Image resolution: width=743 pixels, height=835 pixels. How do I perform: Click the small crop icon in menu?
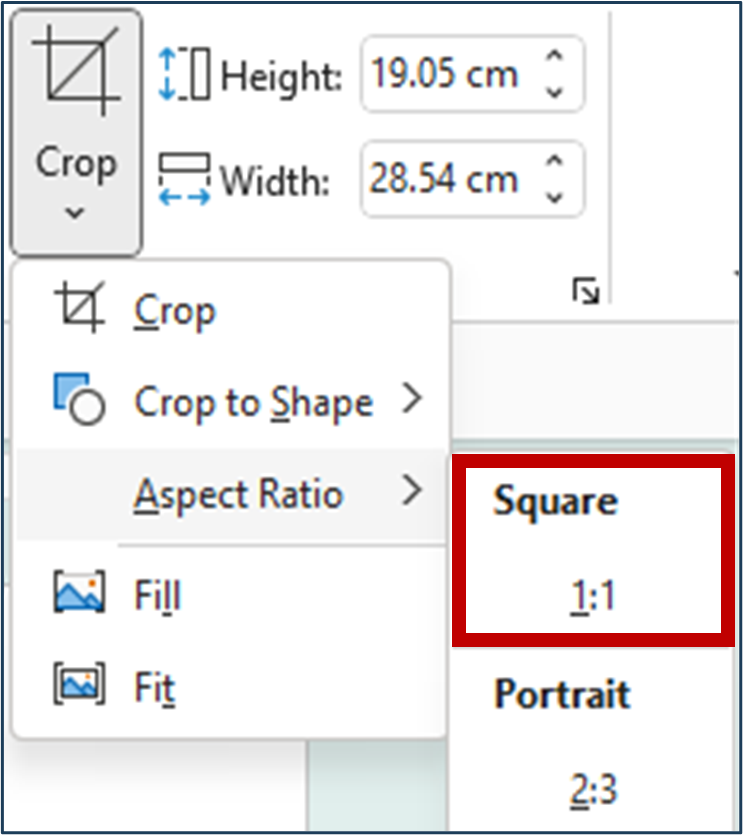click(x=80, y=307)
